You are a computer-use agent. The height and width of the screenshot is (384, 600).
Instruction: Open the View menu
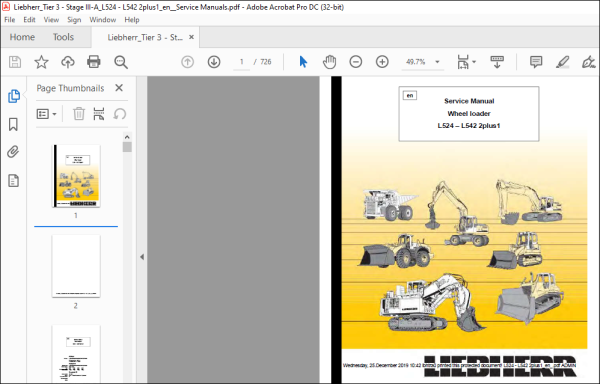click(51, 20)
